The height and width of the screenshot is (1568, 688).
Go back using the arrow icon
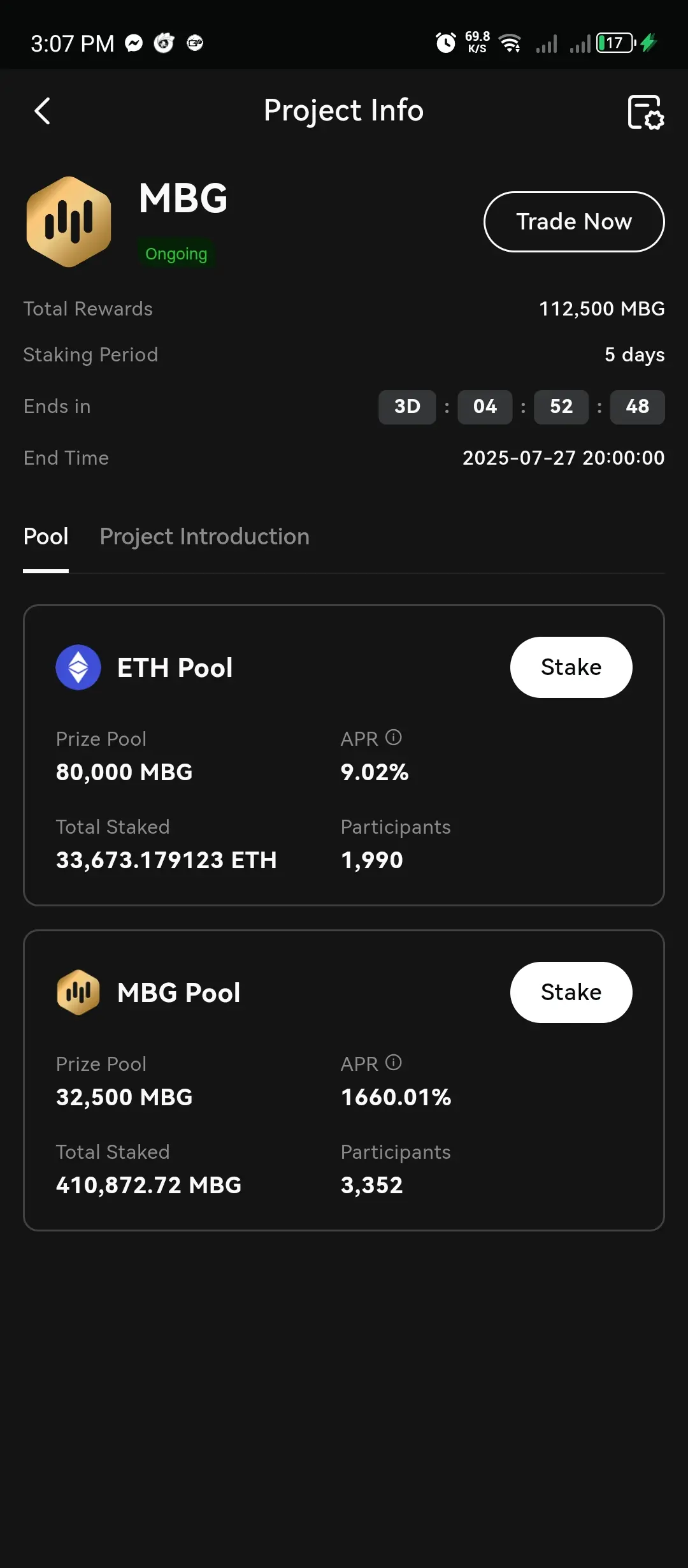coord(42,111)
